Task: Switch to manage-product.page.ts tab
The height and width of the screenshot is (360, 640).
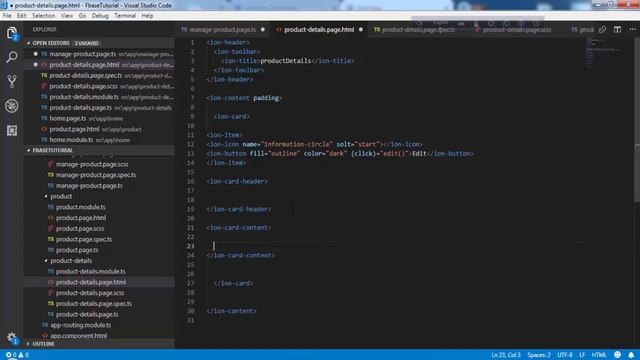Action: tap(222, 29)
